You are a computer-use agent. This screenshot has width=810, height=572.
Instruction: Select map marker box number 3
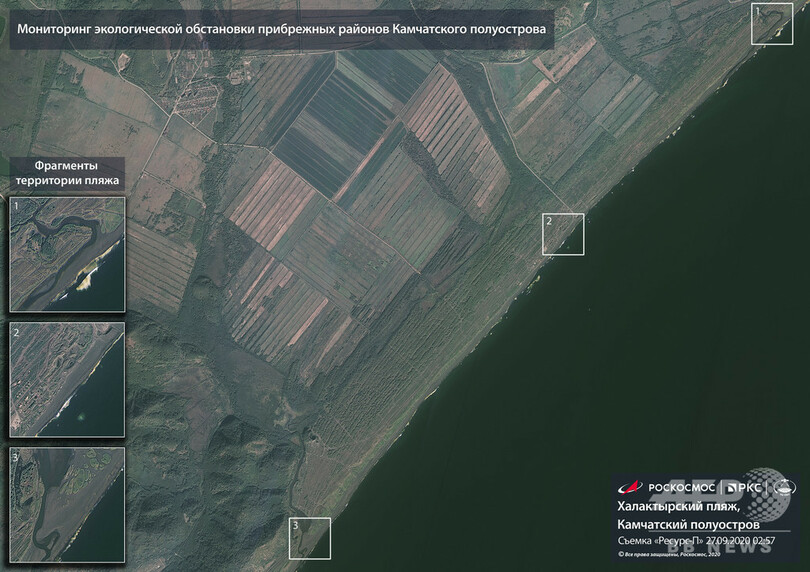click(x=309, y=537)
